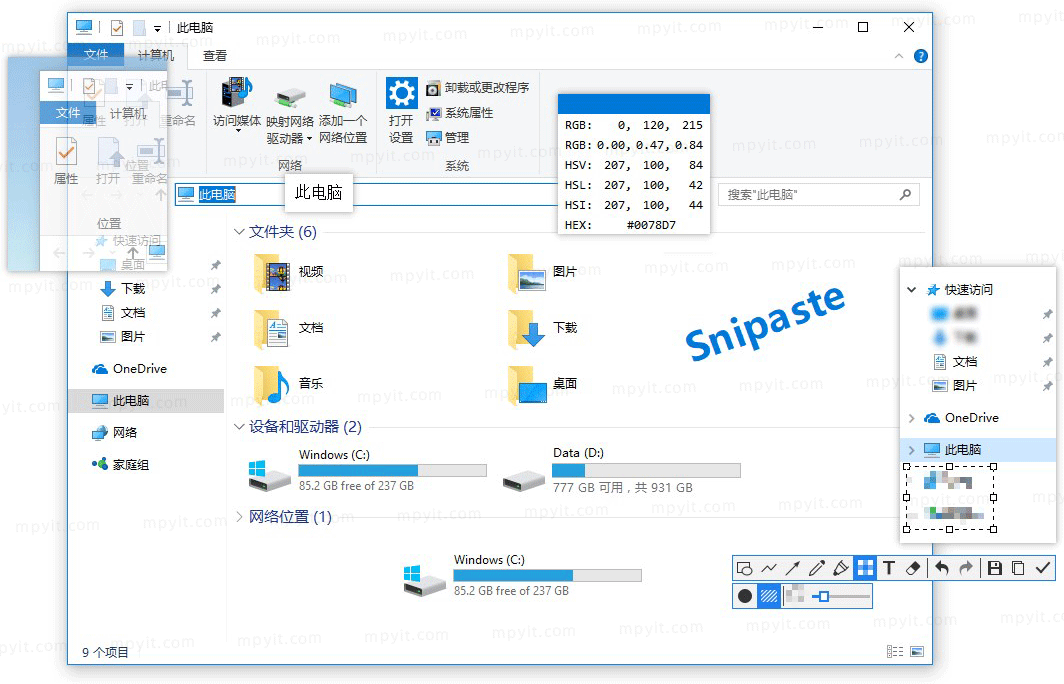Click 网络 in the navigation pane
The width and height of the screenshot is (1064, 684).
[115, 433]
